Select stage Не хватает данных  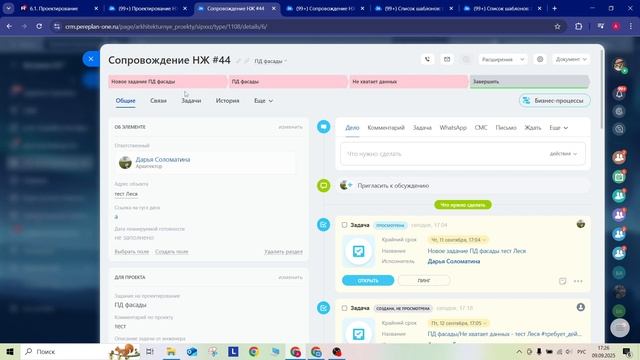point(409,82)
